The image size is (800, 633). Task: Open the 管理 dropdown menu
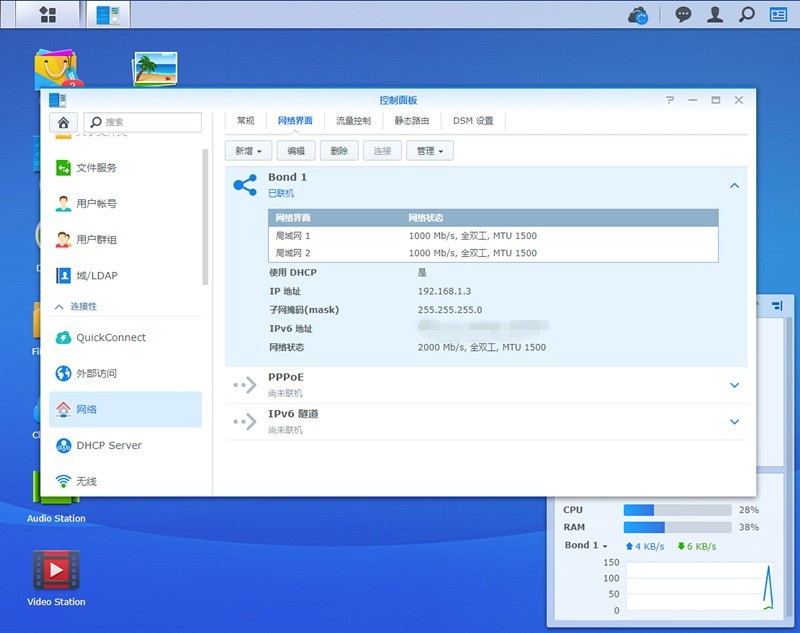430,151
